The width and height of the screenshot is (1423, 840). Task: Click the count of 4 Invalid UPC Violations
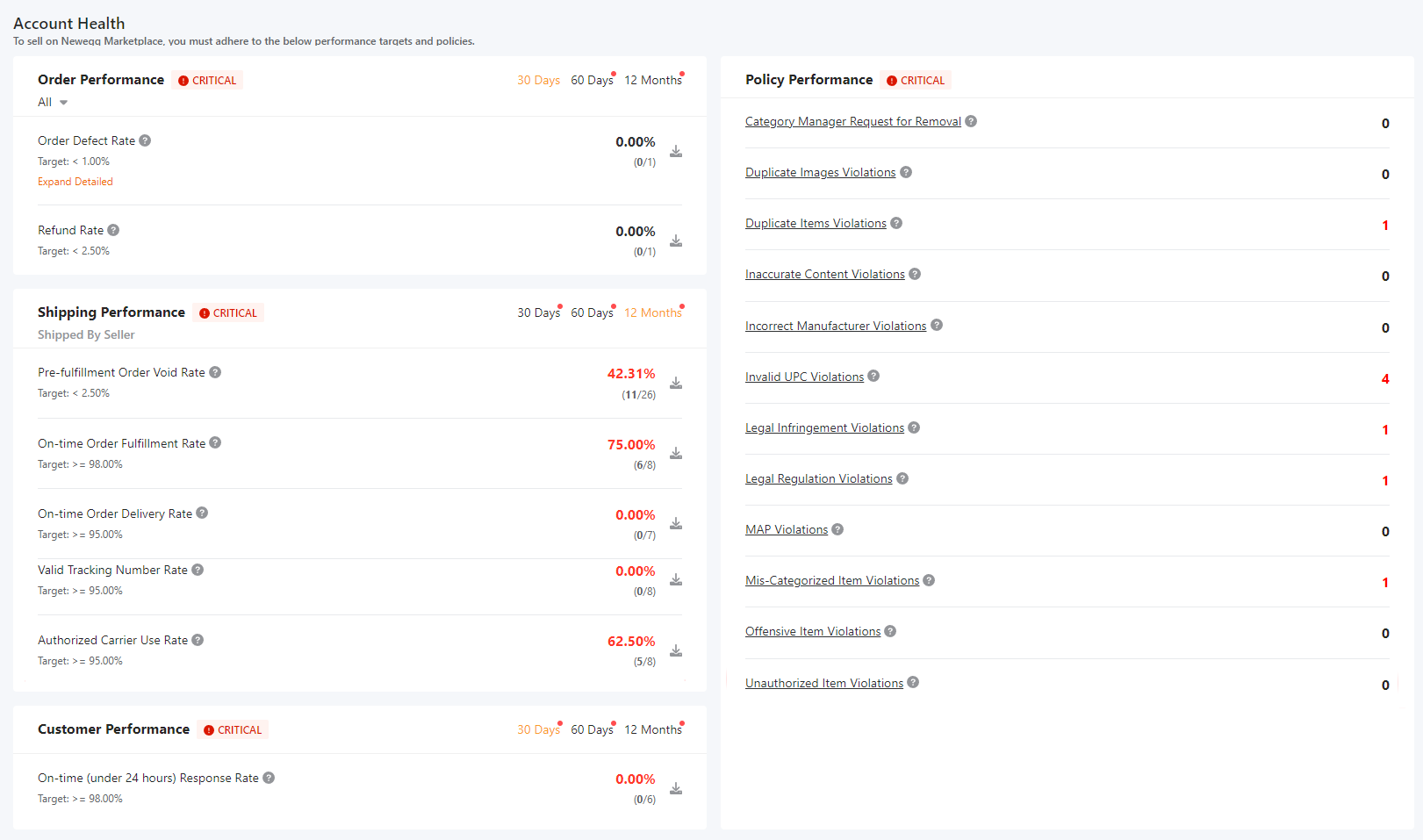coord(1385,379)
